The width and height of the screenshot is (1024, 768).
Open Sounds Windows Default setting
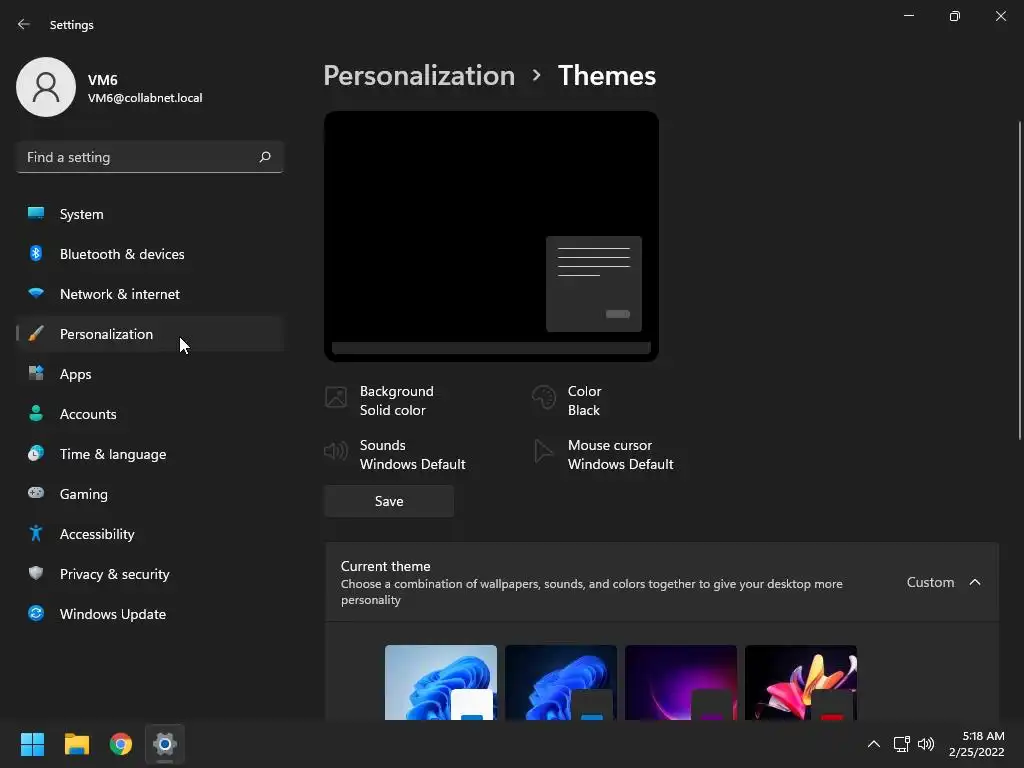[395, 455]
